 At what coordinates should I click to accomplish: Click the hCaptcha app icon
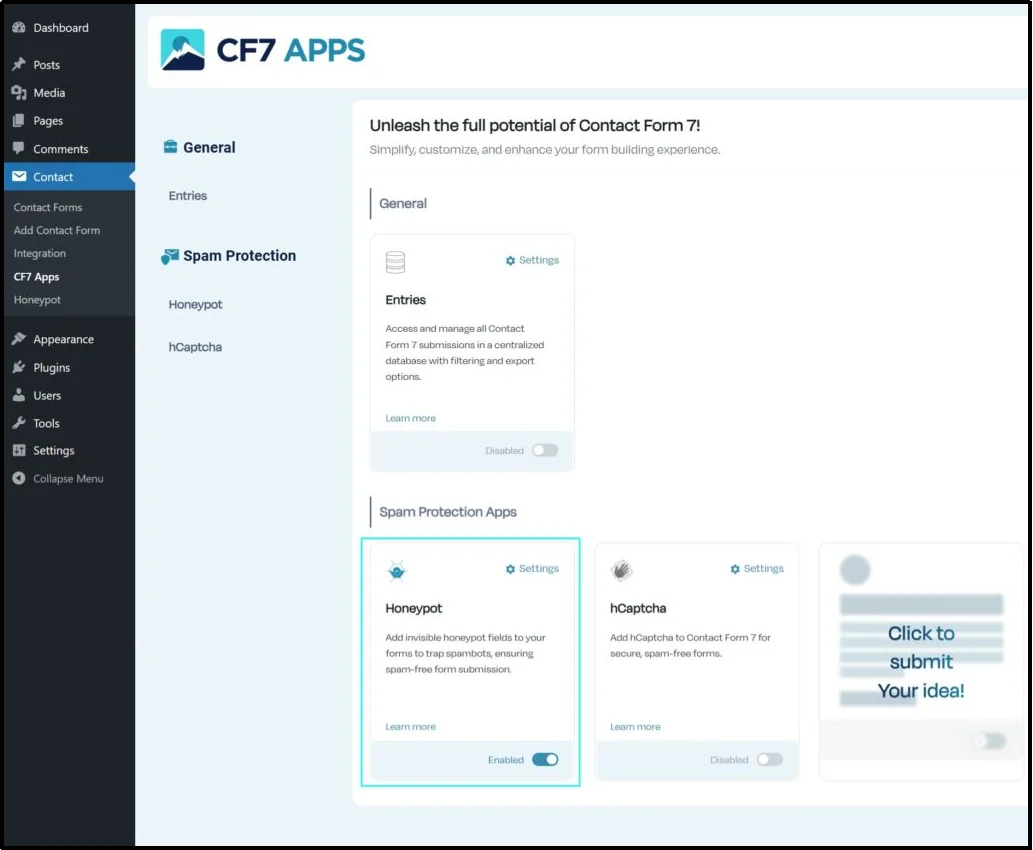[x=621, y=568]
